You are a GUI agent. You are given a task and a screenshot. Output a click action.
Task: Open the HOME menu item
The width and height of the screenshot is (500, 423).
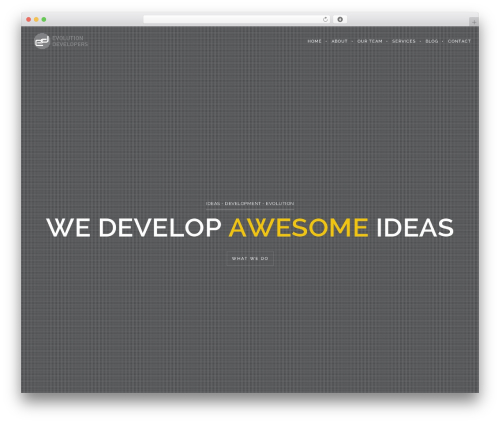(x=314, y=41)
